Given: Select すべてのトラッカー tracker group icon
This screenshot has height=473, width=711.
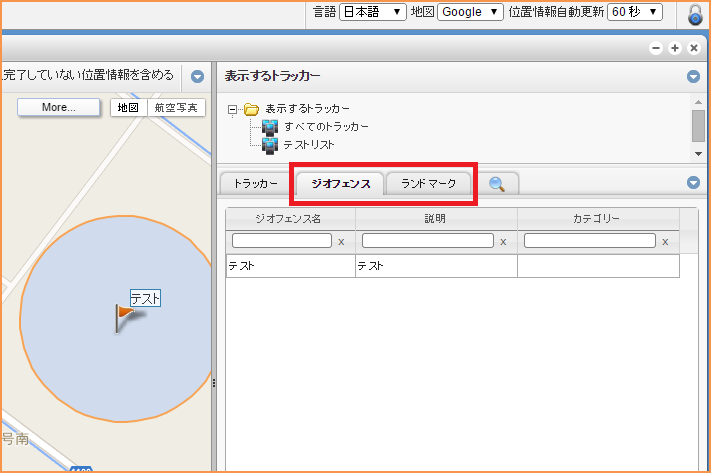Looking at the screenshot, I should [x=269, y=127].
